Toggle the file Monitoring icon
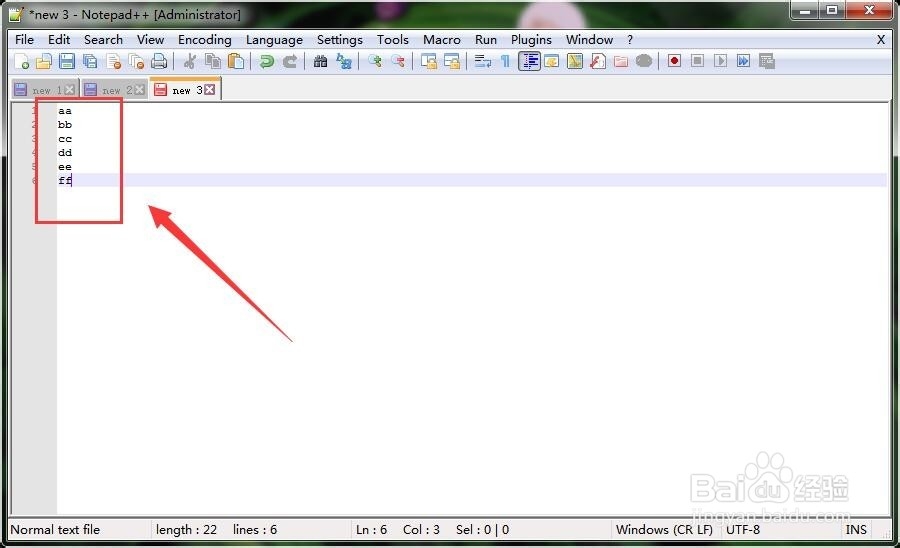The image size is (900, 548). pyautogui.click(x=644, y=61)
